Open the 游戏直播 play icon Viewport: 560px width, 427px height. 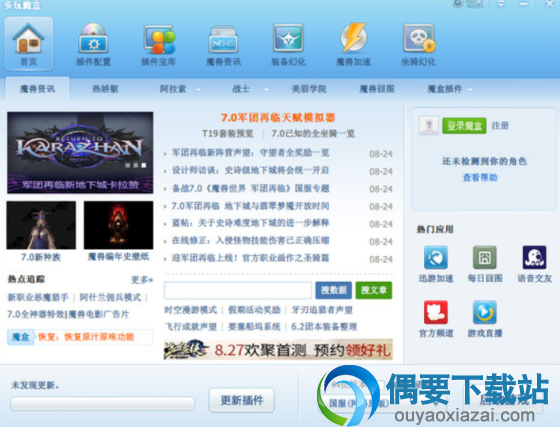point(485,312)
